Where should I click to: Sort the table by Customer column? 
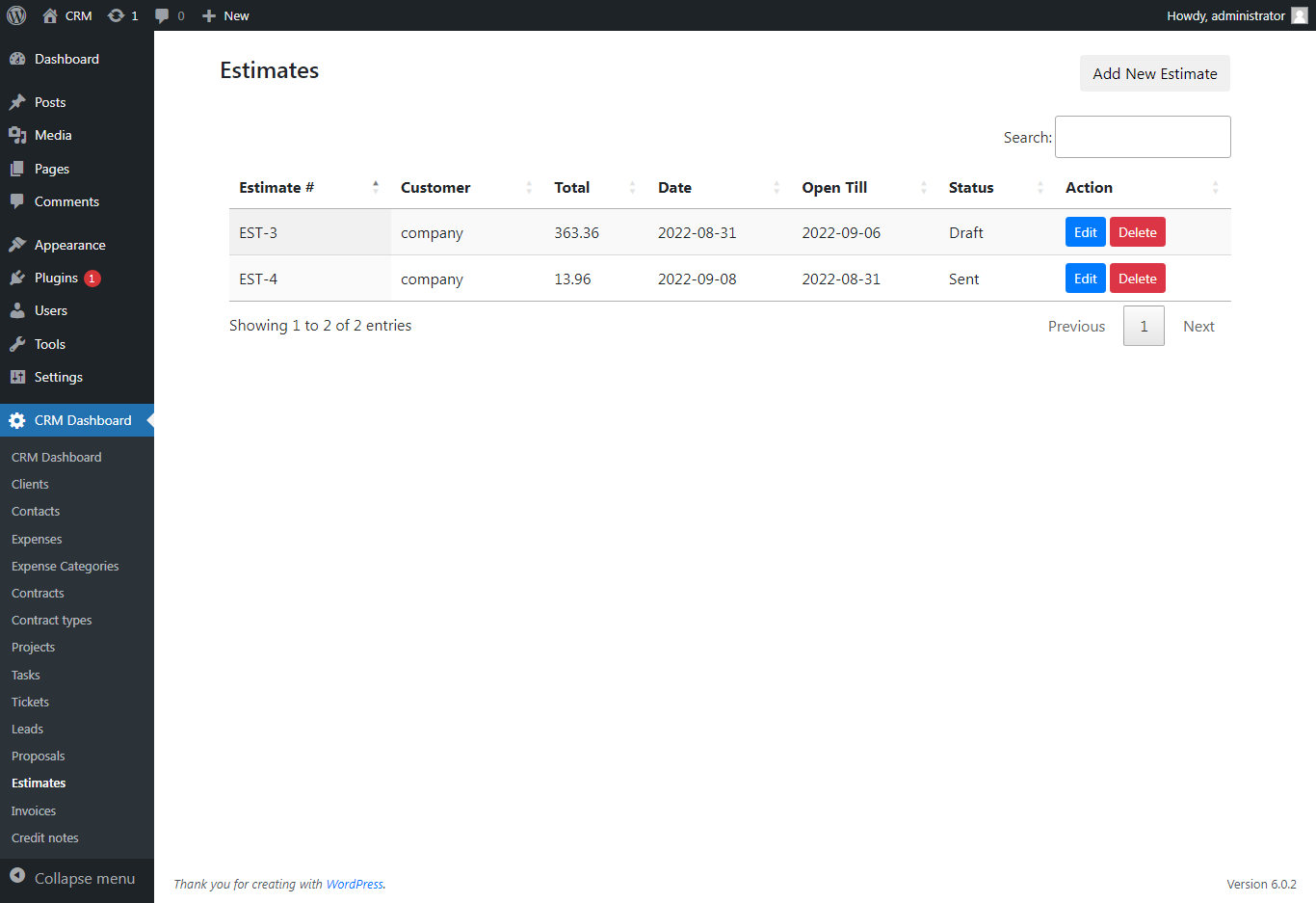tap(435, 187)
